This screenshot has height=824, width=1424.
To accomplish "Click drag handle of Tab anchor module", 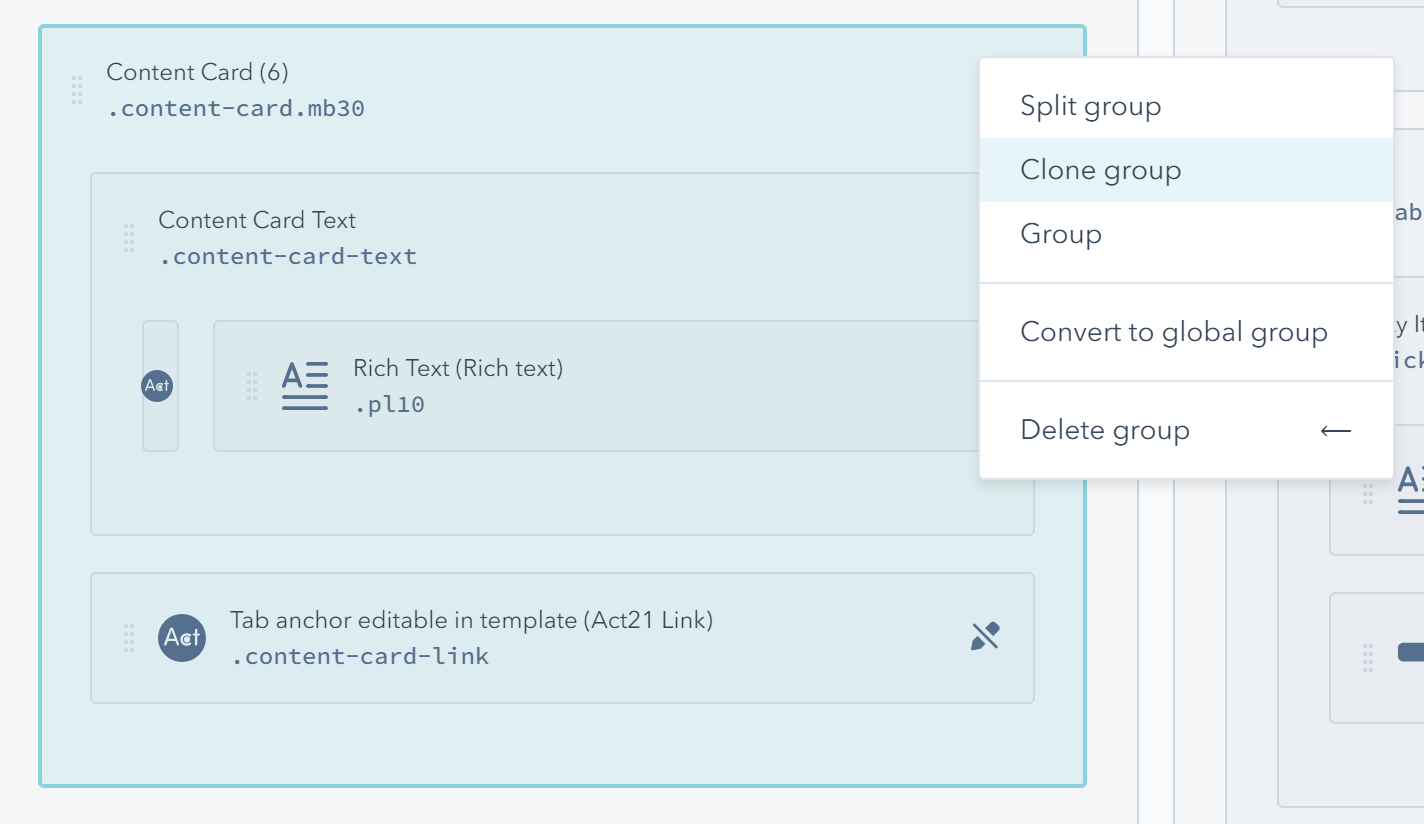I will coord(129,638).
